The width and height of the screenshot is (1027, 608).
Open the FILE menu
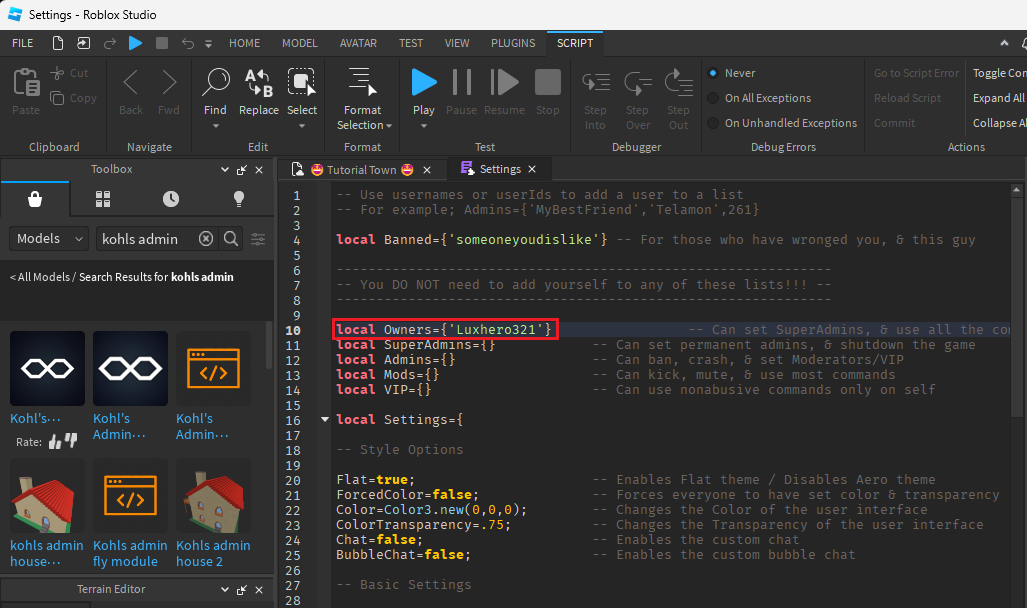pos(22,43)
